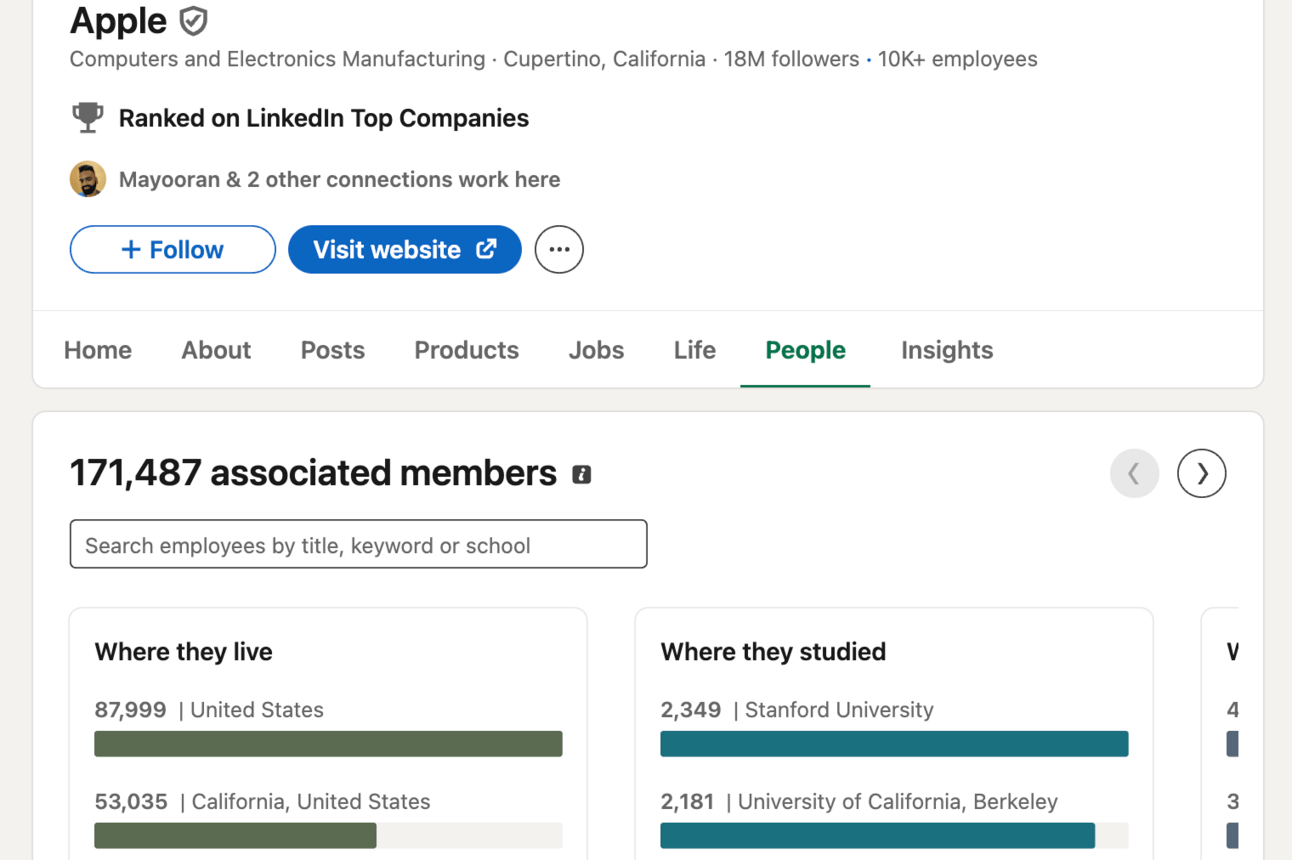Switch to the Products tab
The height and width of the screenshot is (860, 1292).
[x=467, y=350]
